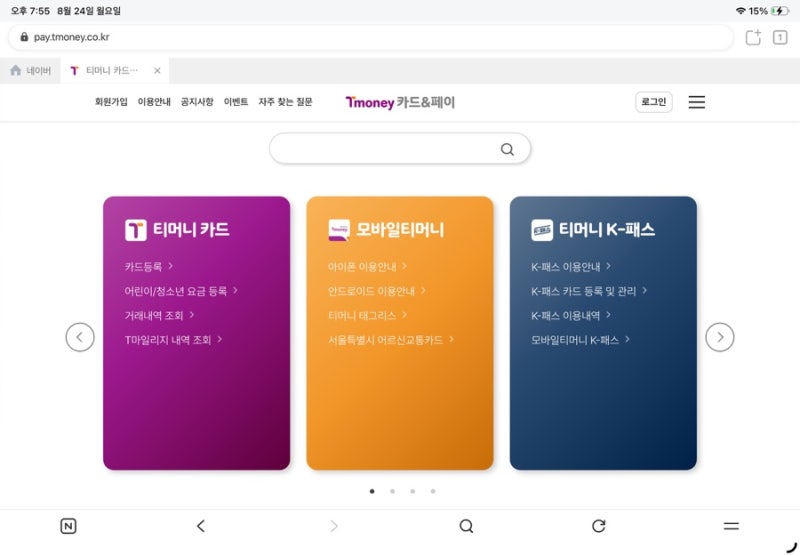
Task: Close the 티머니 카드 tab
Action: coord(157,70)
